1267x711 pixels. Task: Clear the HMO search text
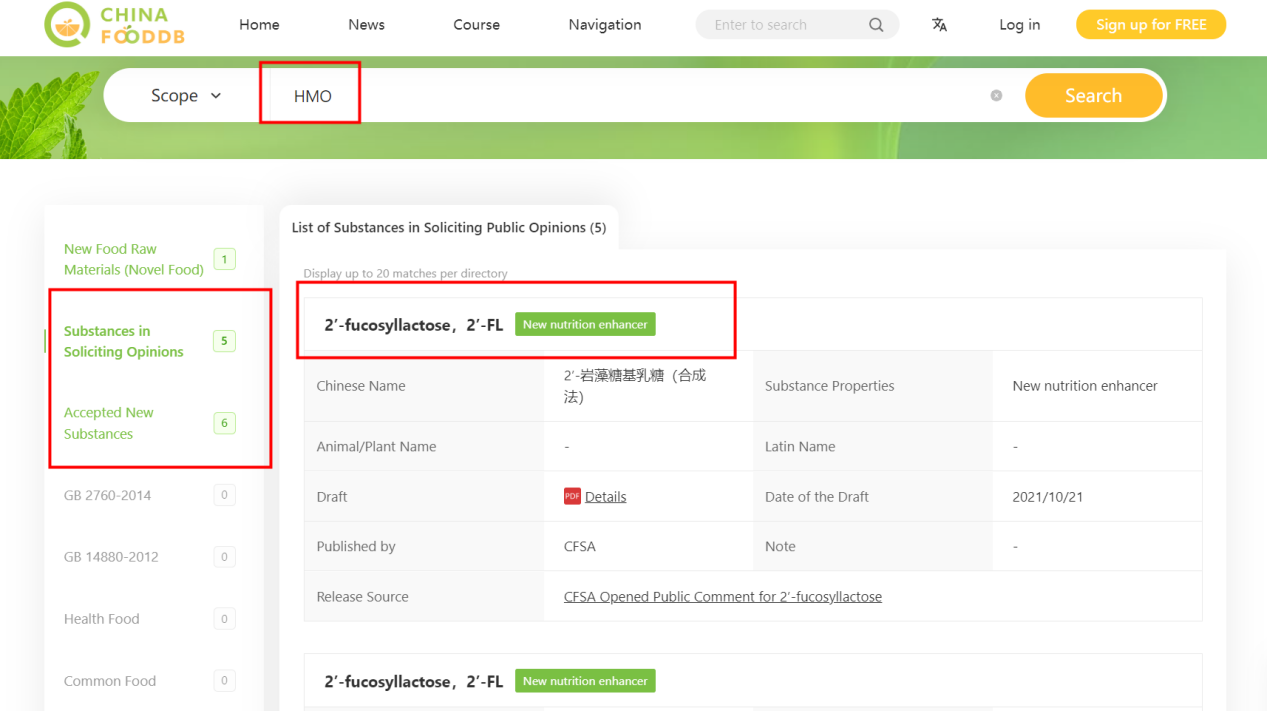[x=996, y=95]
